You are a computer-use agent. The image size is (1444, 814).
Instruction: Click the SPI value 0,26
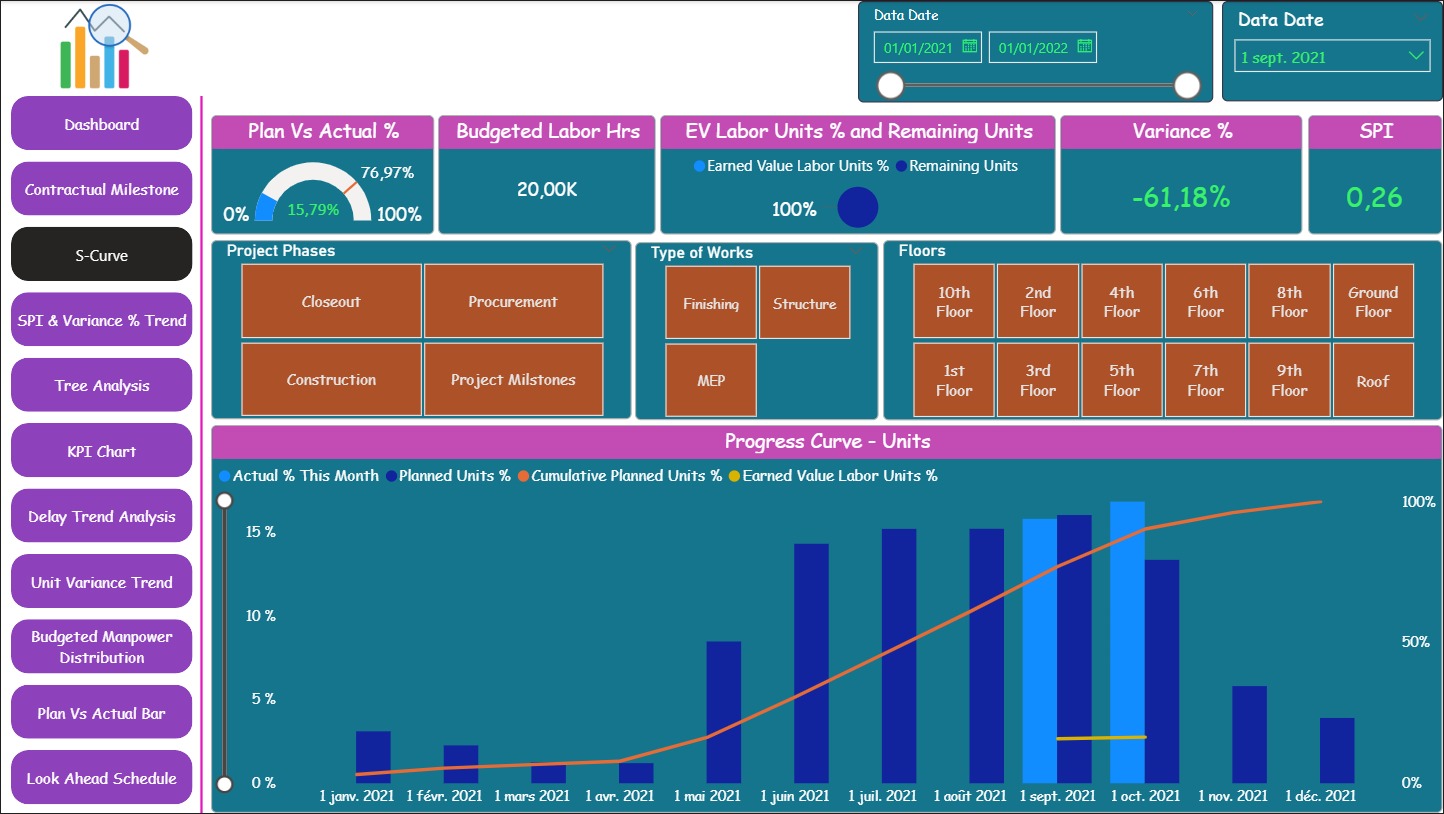[x=1375, y=197]
